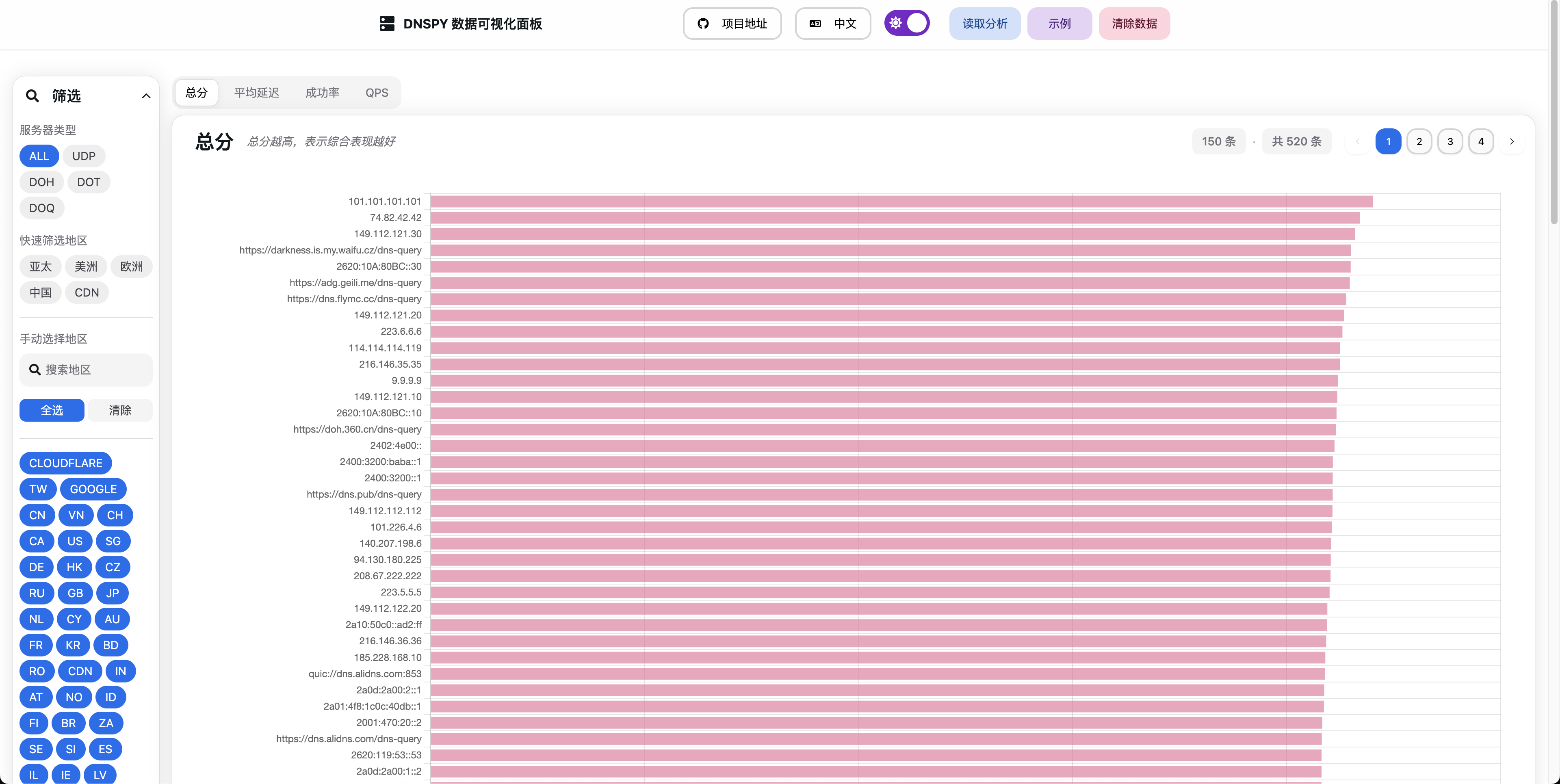Quick filter region 中国

pos(41,292)
